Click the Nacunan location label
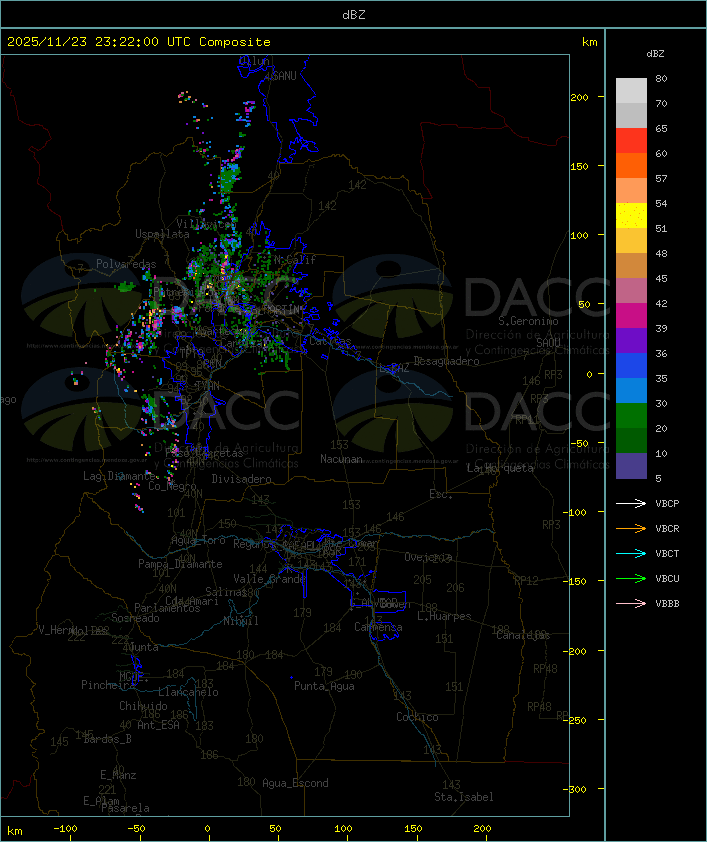Viewport: 707px width, 842px height. [x=341, y=459]
